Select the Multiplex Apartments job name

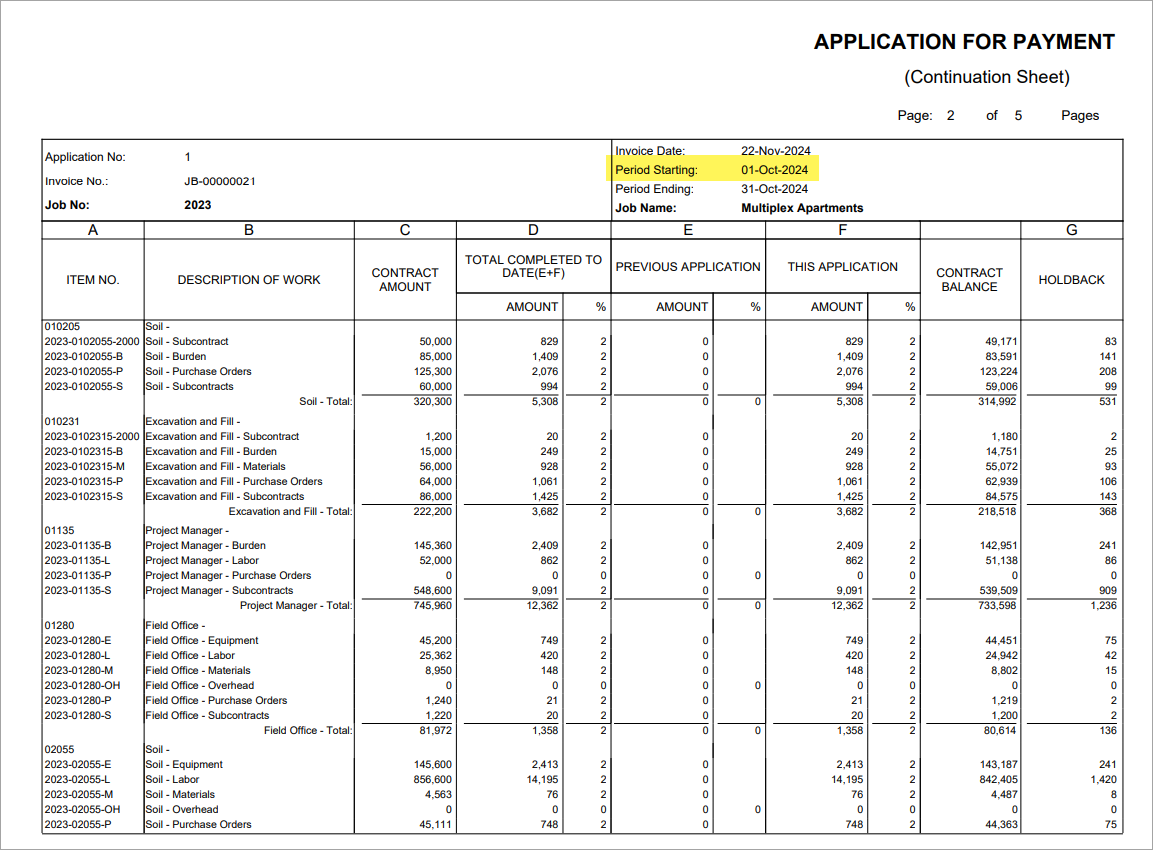point(802,208)
